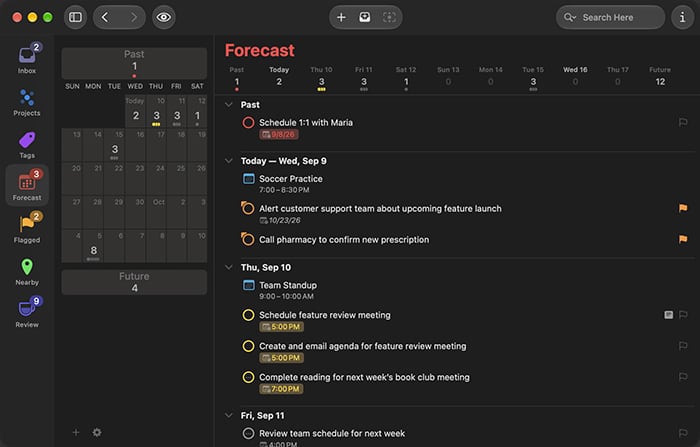The width and height of the screenshot is (700, 447).
Task: Click 7:00 PM due badge on book club task
Action: point(281,389)
